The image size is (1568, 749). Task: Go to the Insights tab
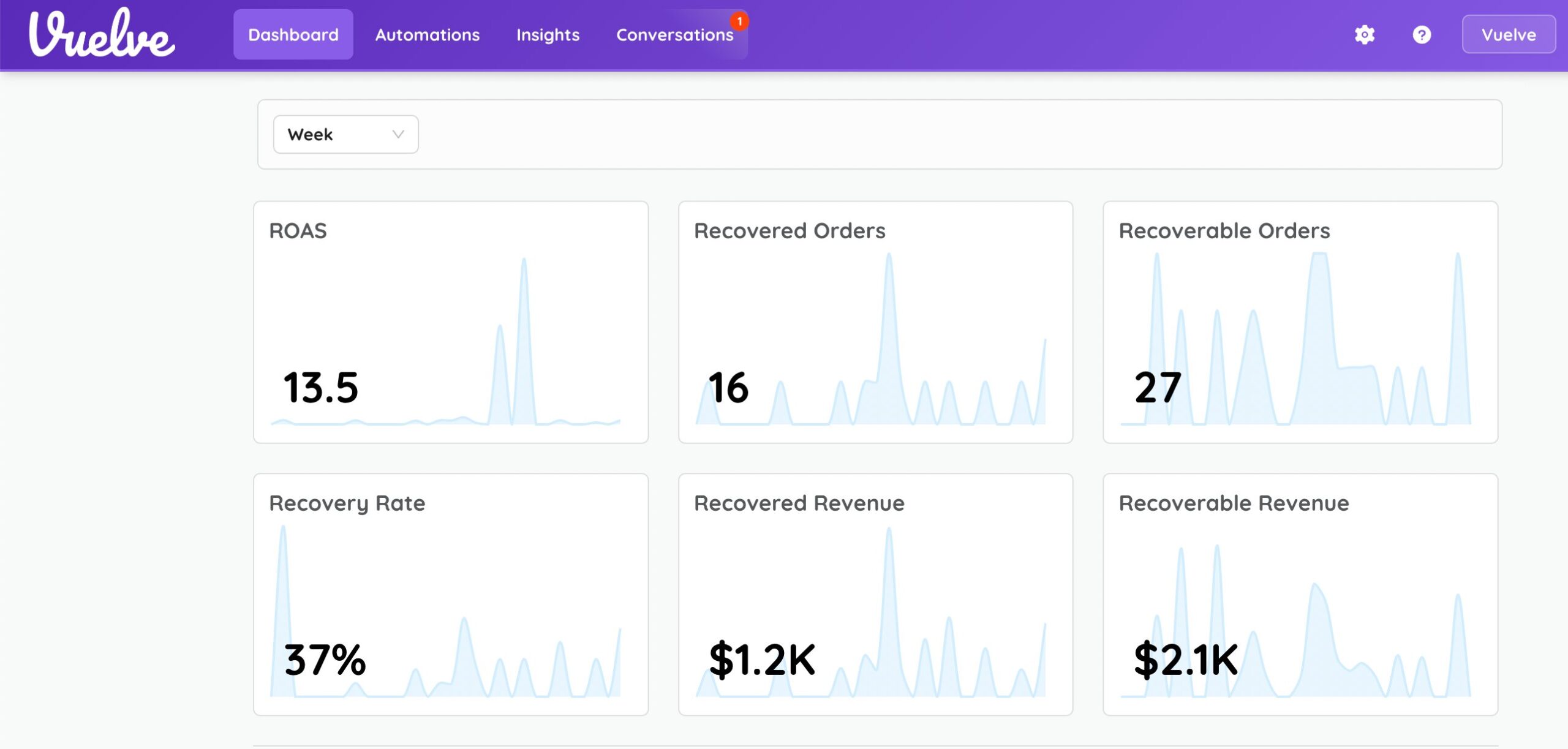click(548, 35)
